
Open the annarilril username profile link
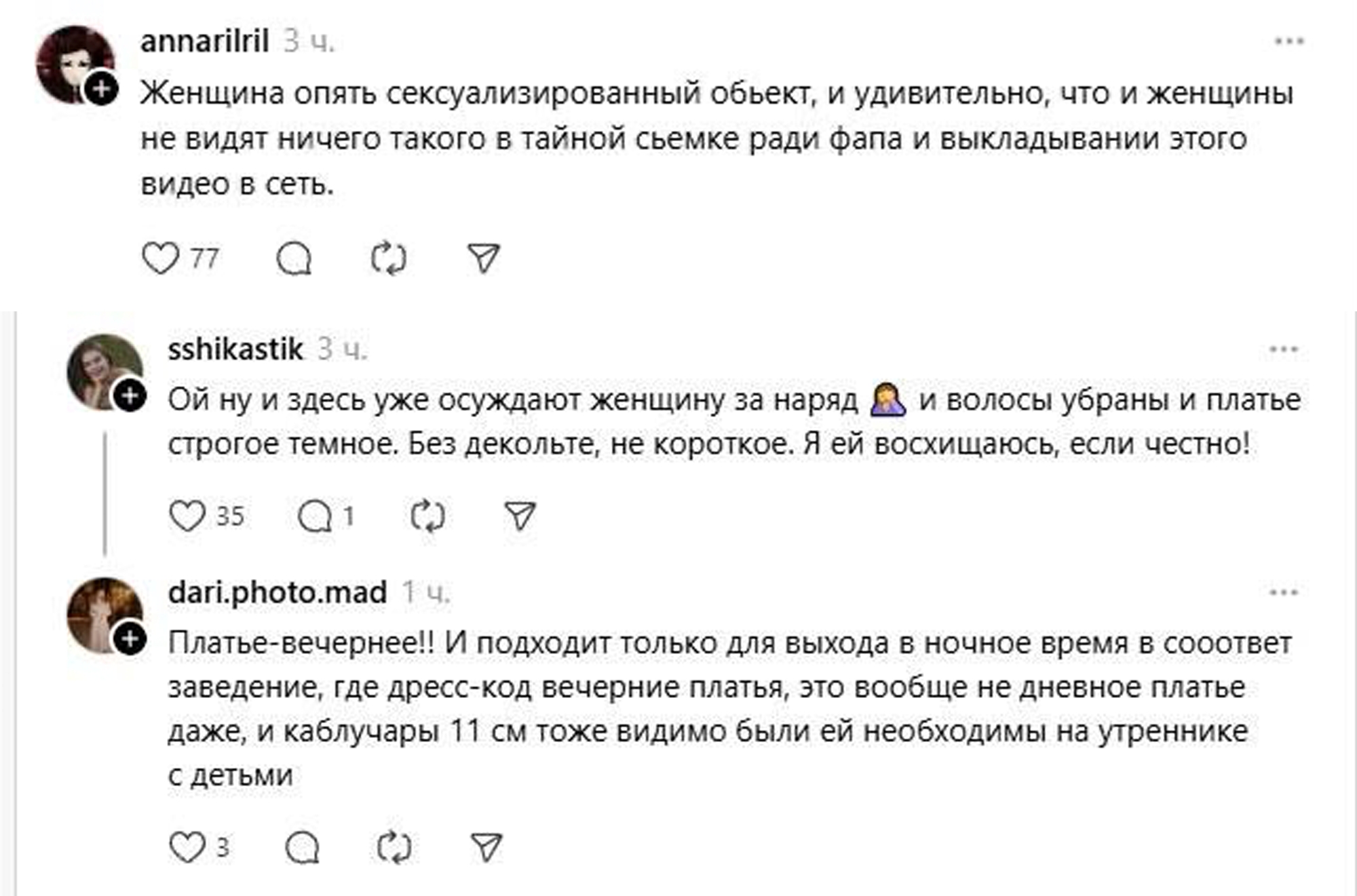(x=204, y=41)
